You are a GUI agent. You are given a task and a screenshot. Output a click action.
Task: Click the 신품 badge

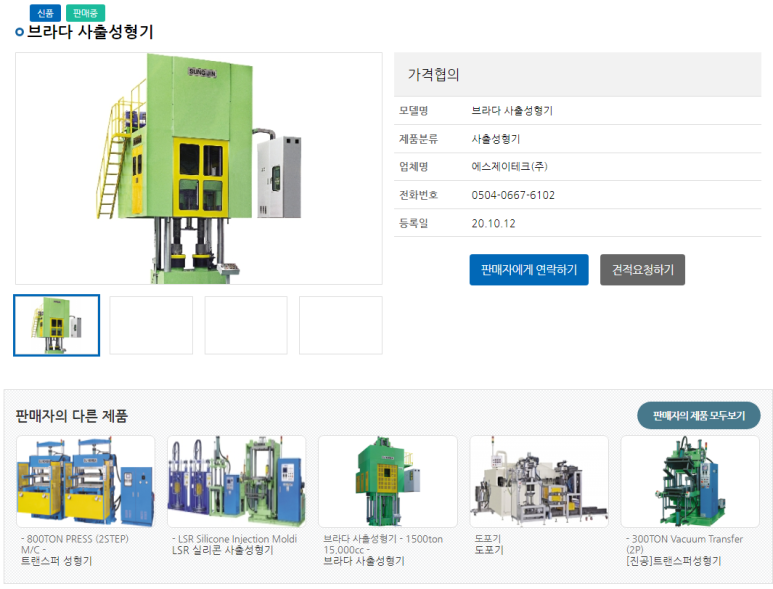tap(45, 13)
